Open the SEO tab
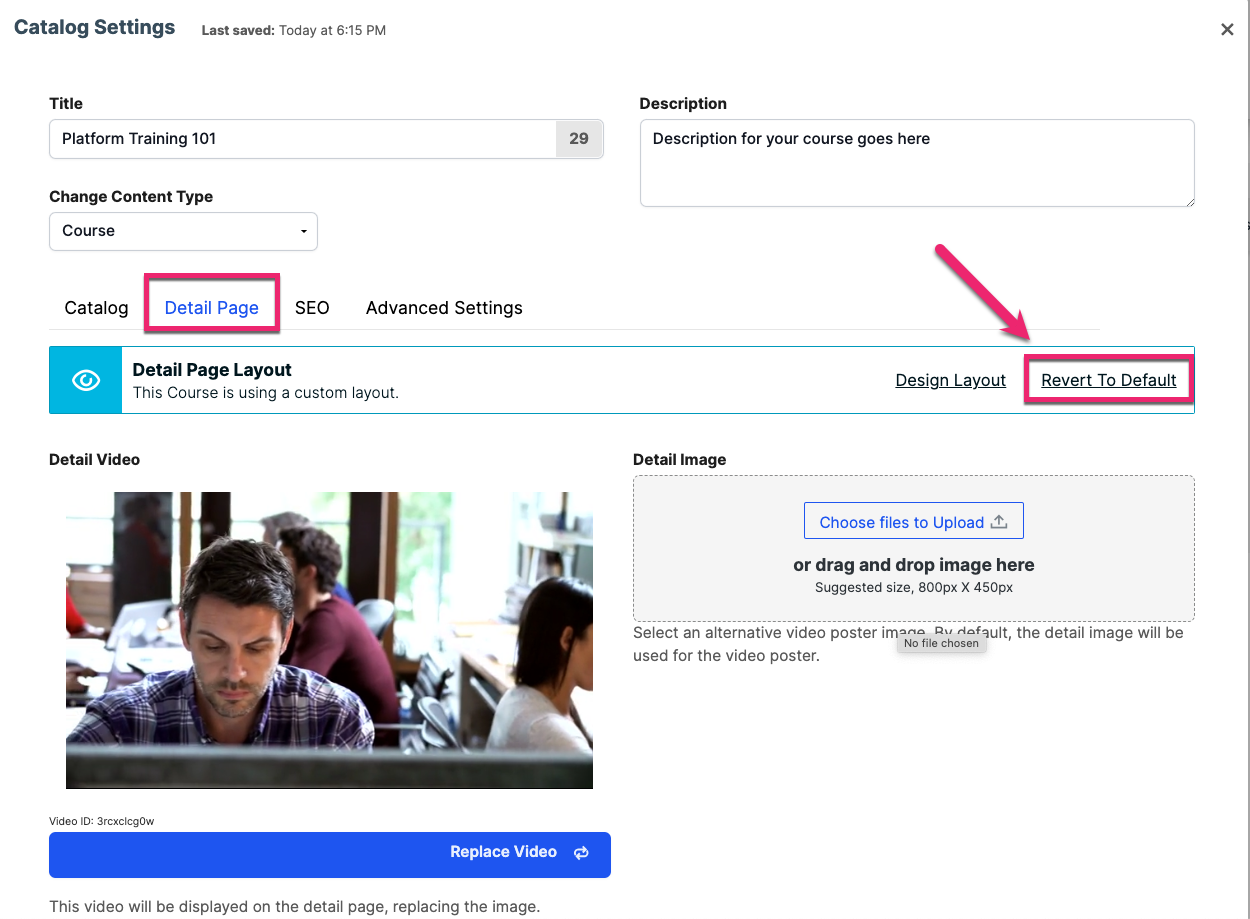The image size is (1250, 919). click(312, 307)
